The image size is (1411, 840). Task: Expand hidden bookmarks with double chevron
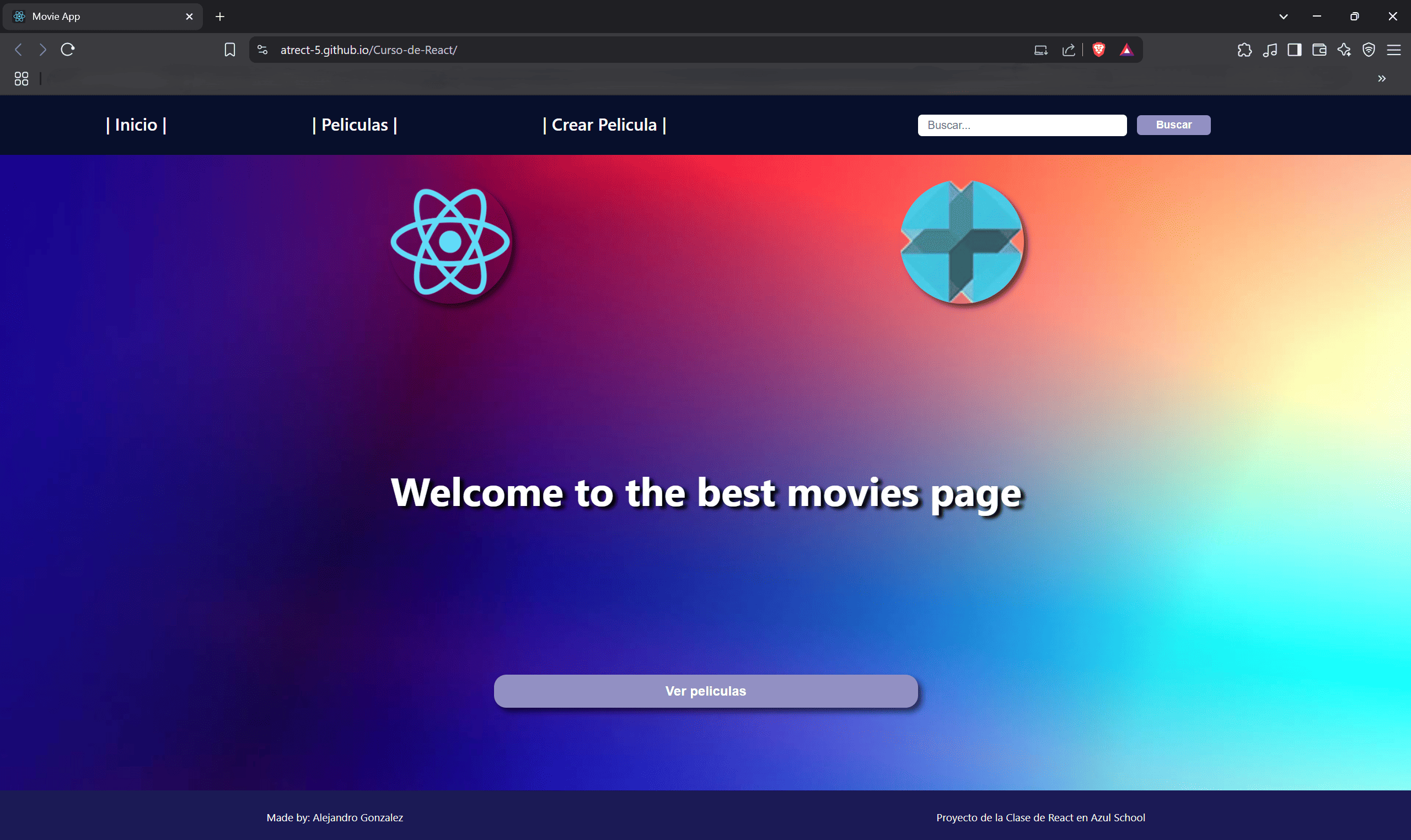(x=1382, y=79)
